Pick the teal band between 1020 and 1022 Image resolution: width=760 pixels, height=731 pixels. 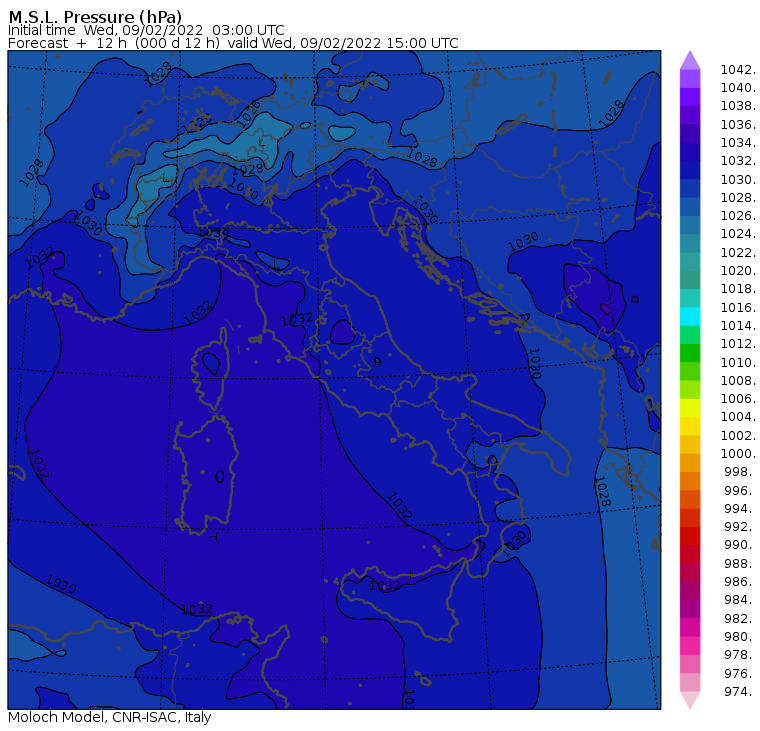click(690, 262)
